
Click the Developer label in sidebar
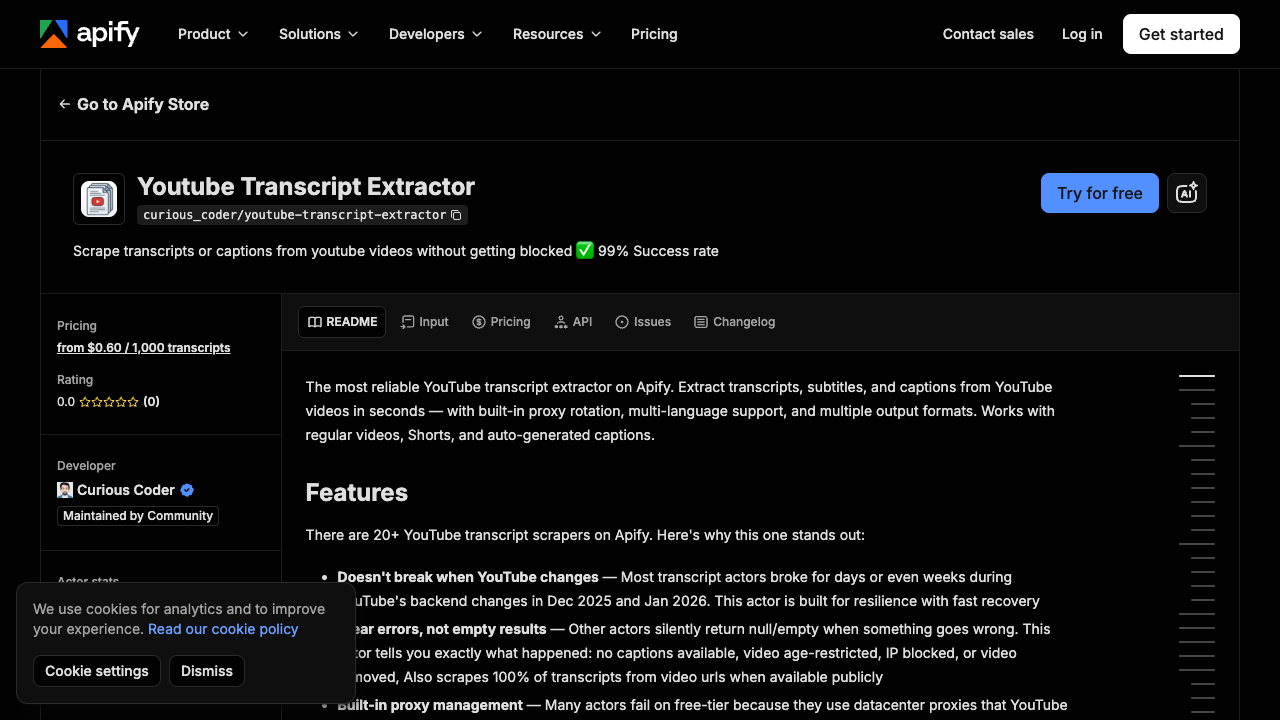point(86,466)
